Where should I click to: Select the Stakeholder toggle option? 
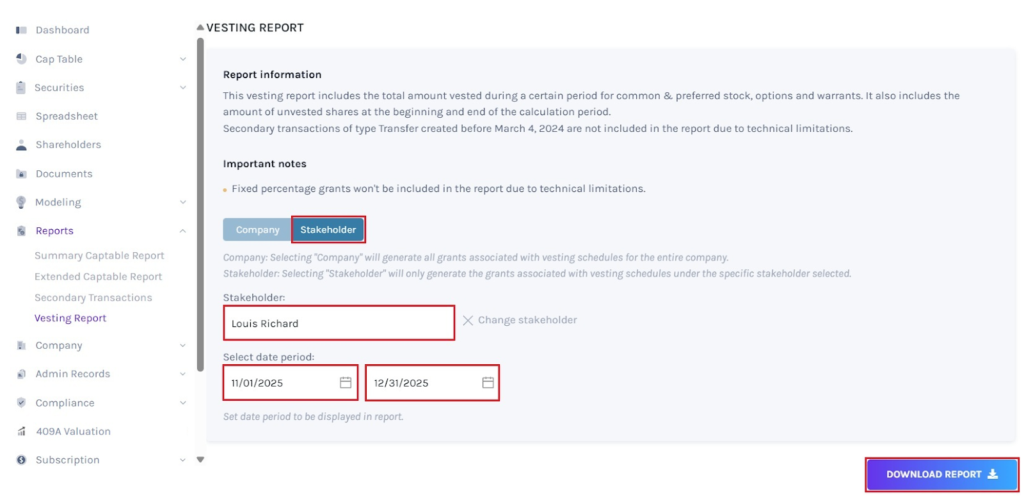[x=328, y=230]
